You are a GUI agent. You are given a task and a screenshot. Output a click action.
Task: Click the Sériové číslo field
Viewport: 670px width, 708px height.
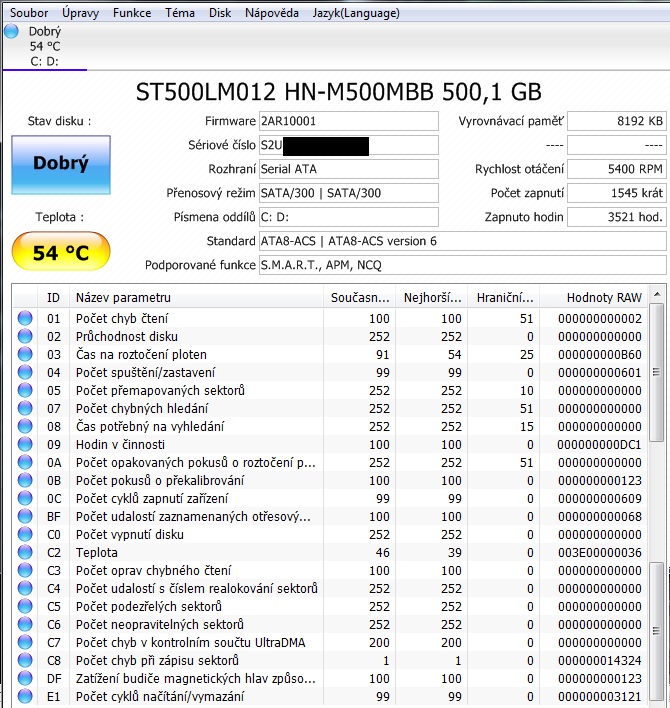349,145
